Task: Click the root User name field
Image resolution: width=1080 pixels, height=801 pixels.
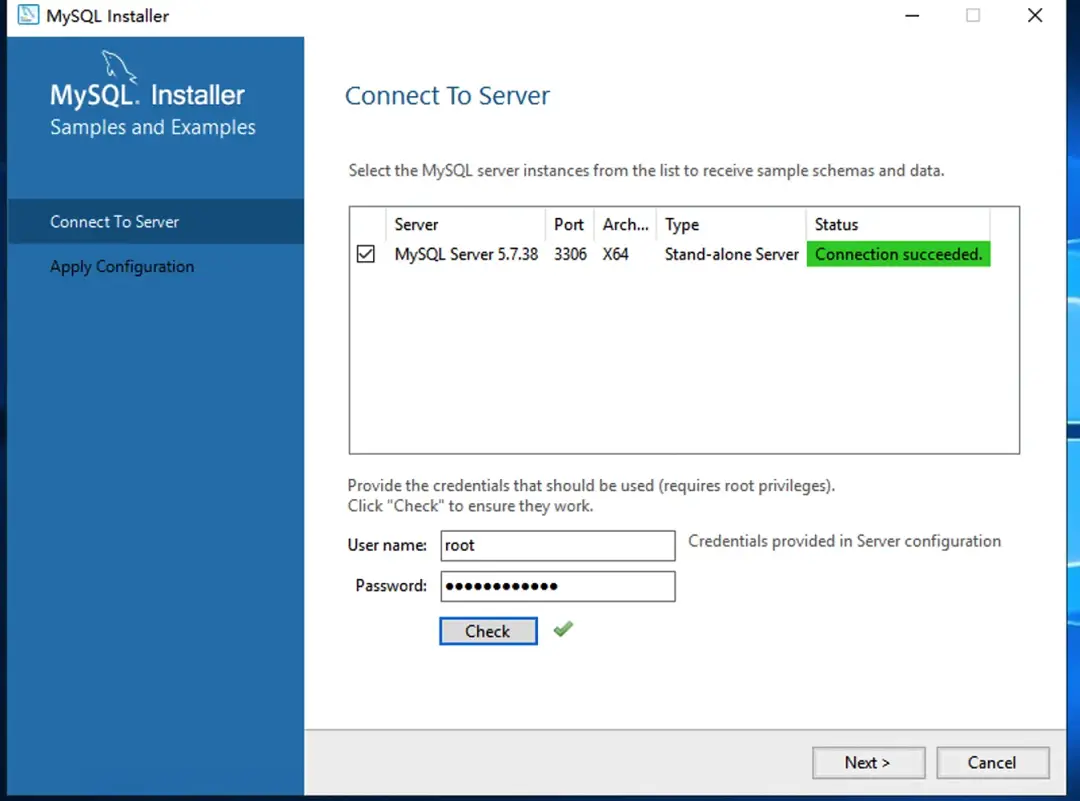Action: click(x=557, y=545)
